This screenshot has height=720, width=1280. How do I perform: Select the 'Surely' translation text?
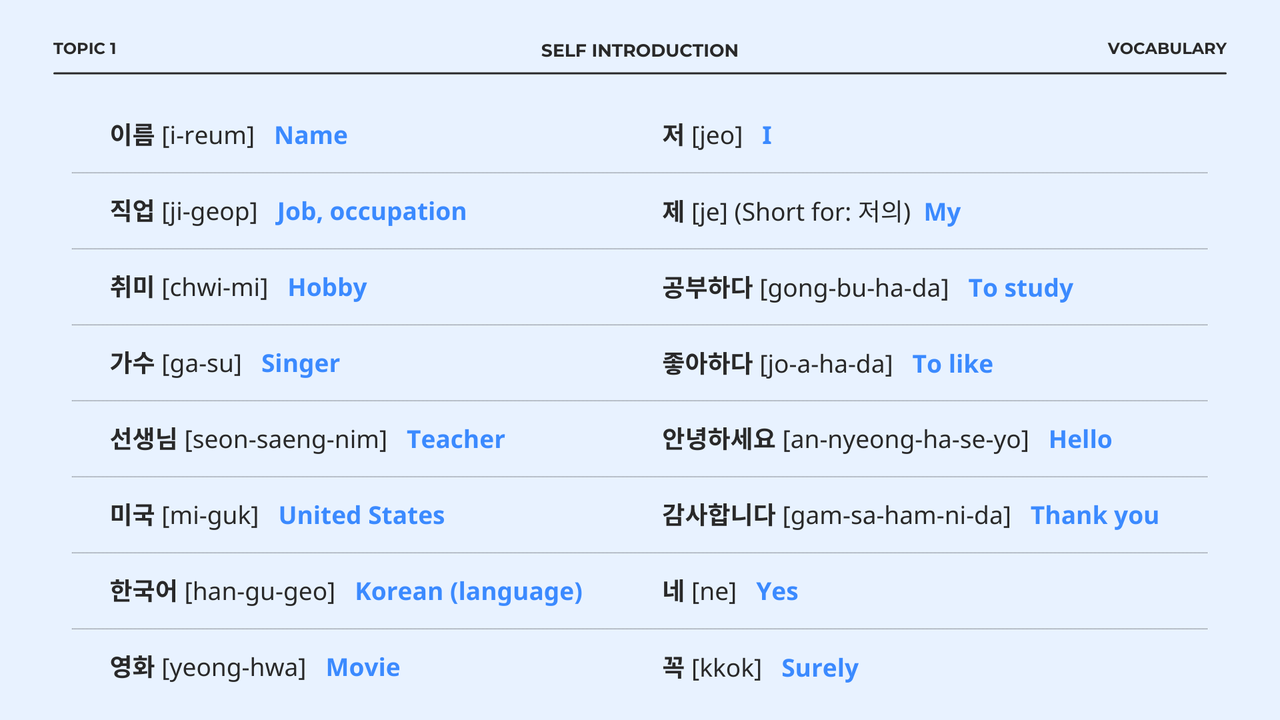tap(820, 668)
